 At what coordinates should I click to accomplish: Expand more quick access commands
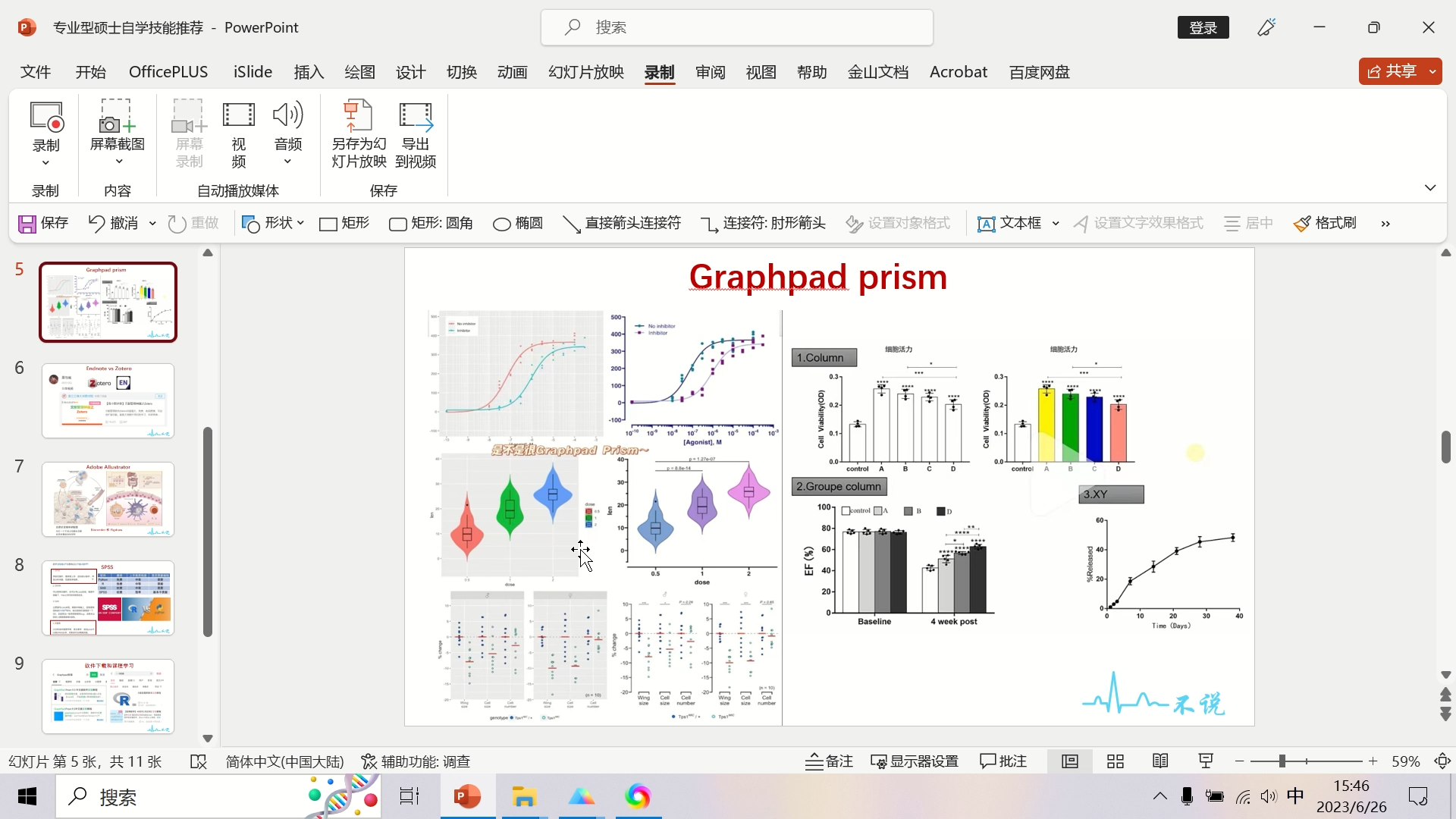pyautogui.click(x=1385, y=224)
